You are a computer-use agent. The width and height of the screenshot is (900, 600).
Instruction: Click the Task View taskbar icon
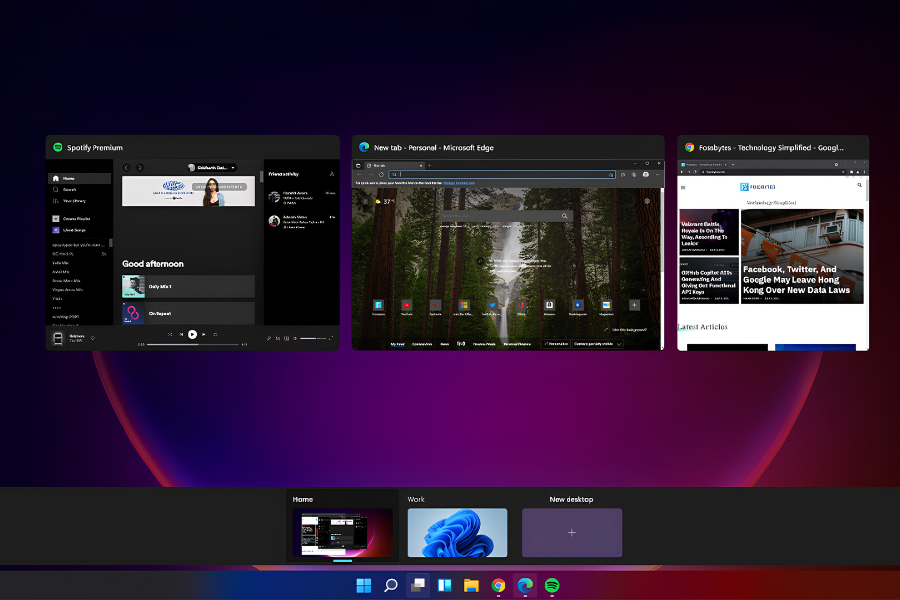tap(418, 585)
